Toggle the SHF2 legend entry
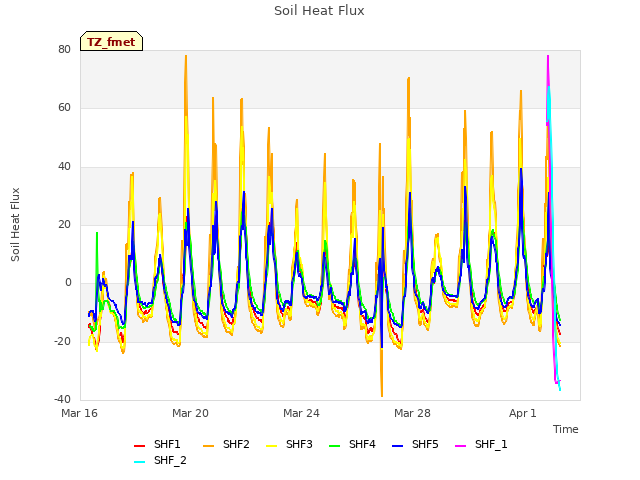Viewport: 640px width, 480px height. pos(226,444)
